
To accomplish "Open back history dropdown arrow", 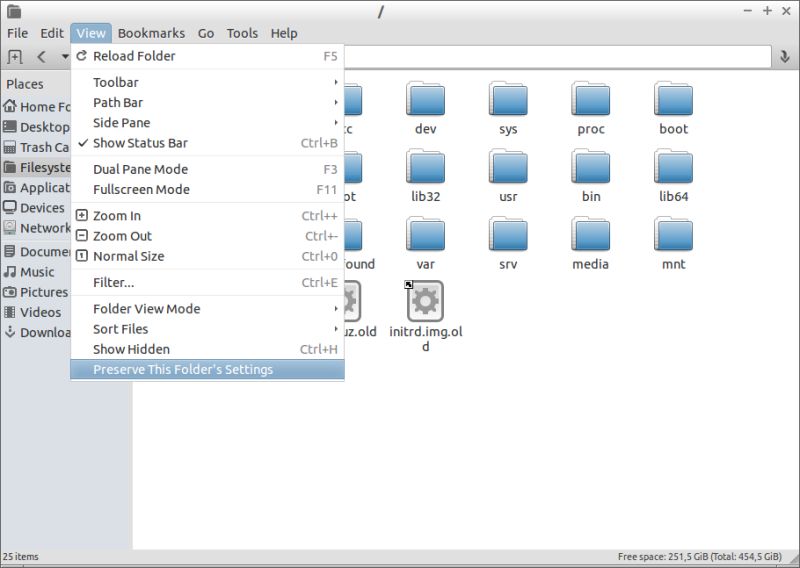I will 65,57.
